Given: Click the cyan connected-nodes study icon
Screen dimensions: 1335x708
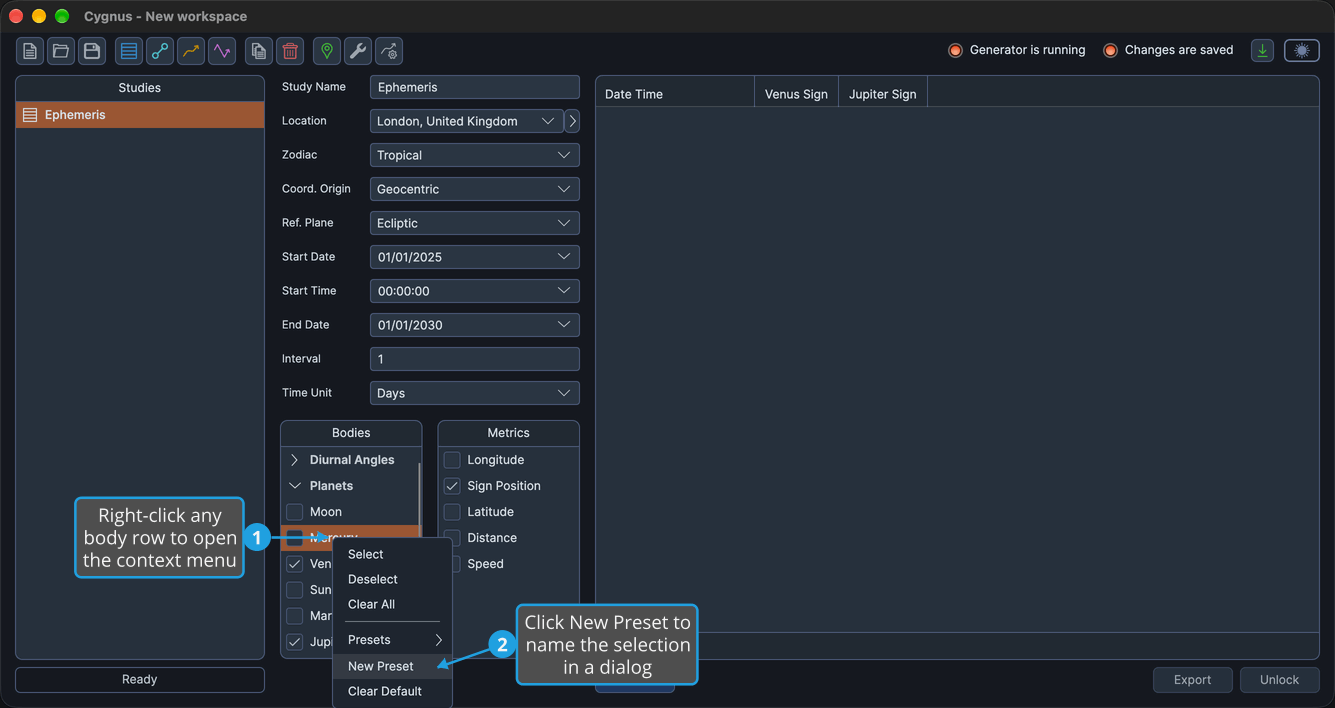Looking at the screenshot, I should click(x=160, y=51).
